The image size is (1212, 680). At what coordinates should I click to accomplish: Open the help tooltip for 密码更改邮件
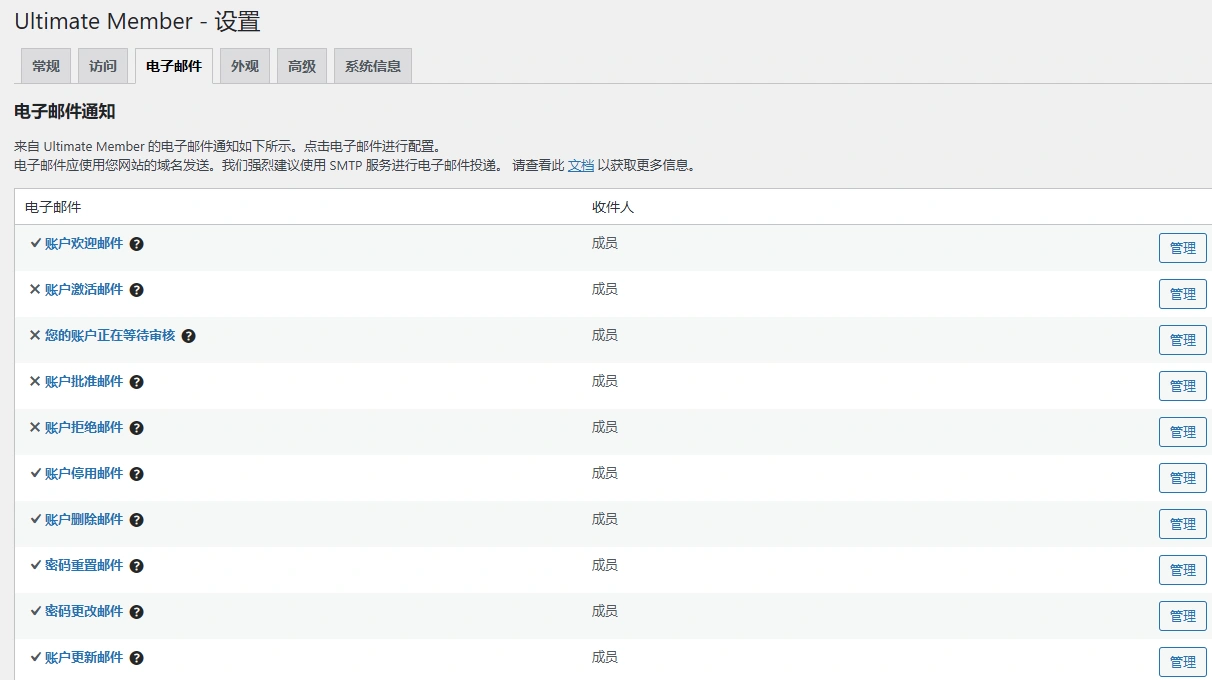click(137, 611)
